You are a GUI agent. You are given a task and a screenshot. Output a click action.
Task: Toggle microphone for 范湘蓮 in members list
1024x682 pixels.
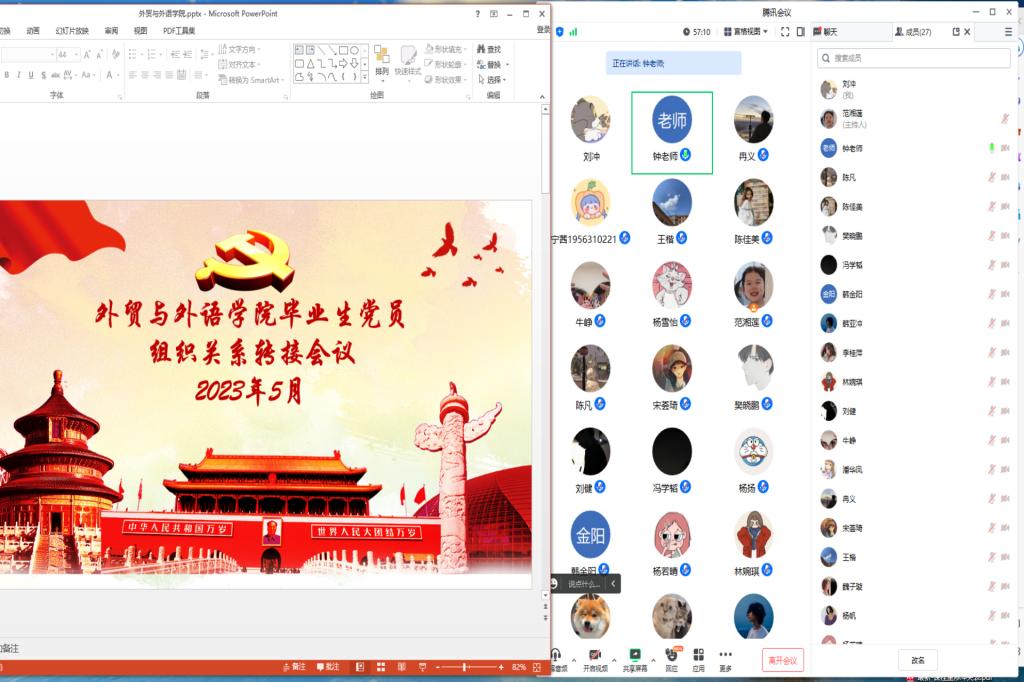point(1005,119)
